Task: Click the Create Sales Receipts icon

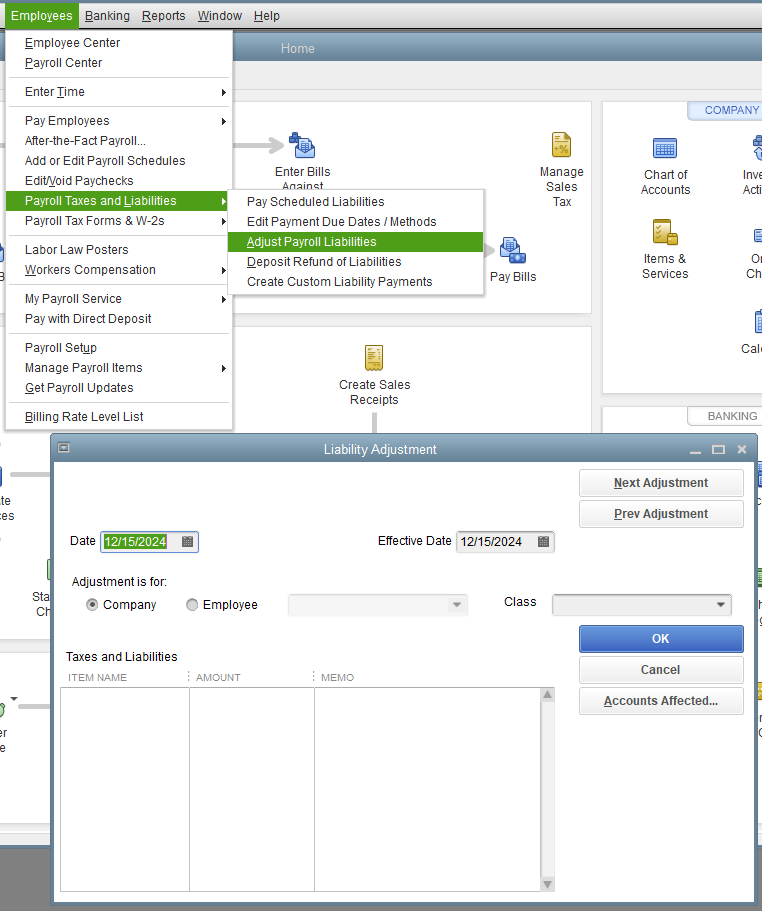Action: (374, 358)
